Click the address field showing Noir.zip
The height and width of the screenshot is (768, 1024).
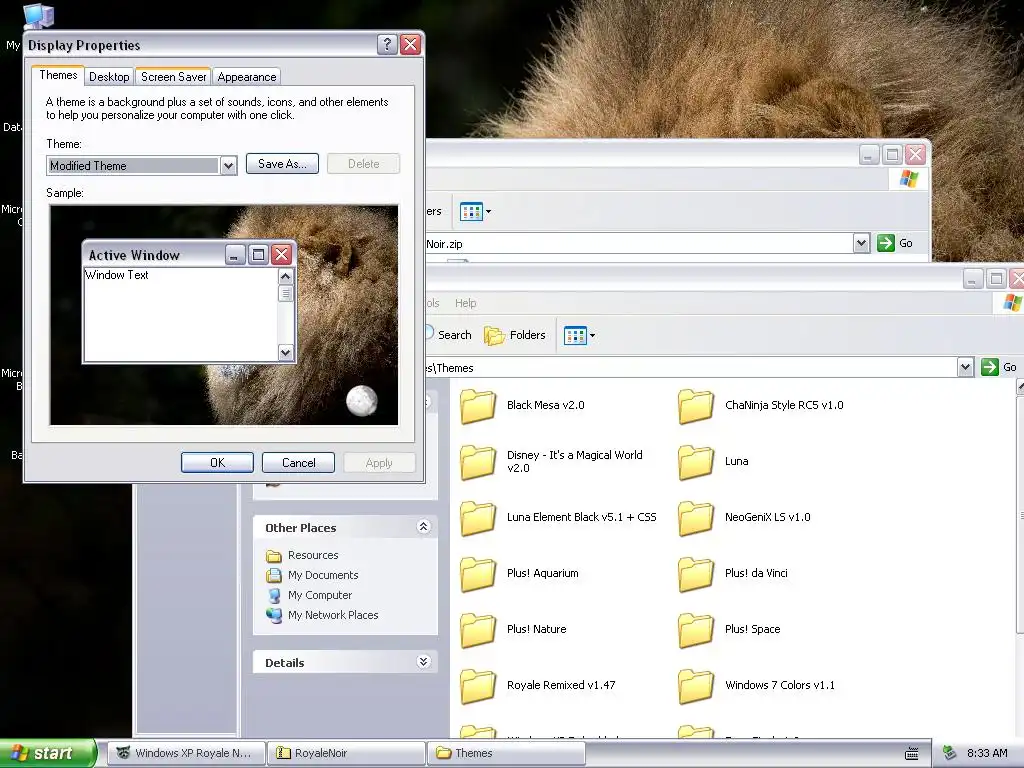639,244
